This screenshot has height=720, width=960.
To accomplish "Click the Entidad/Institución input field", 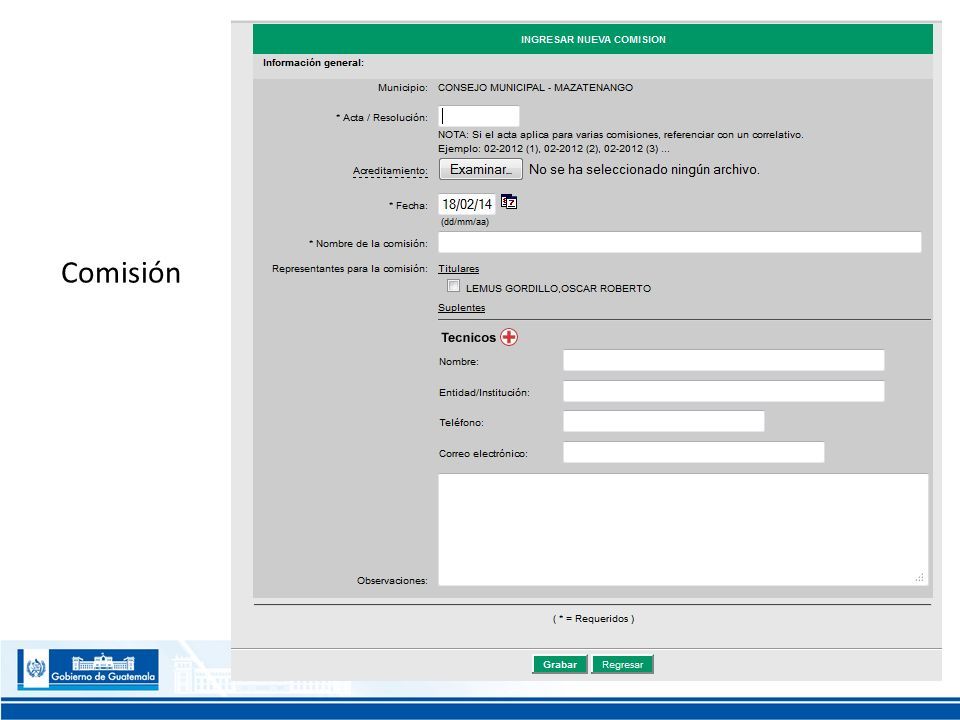I will [724, 391].
